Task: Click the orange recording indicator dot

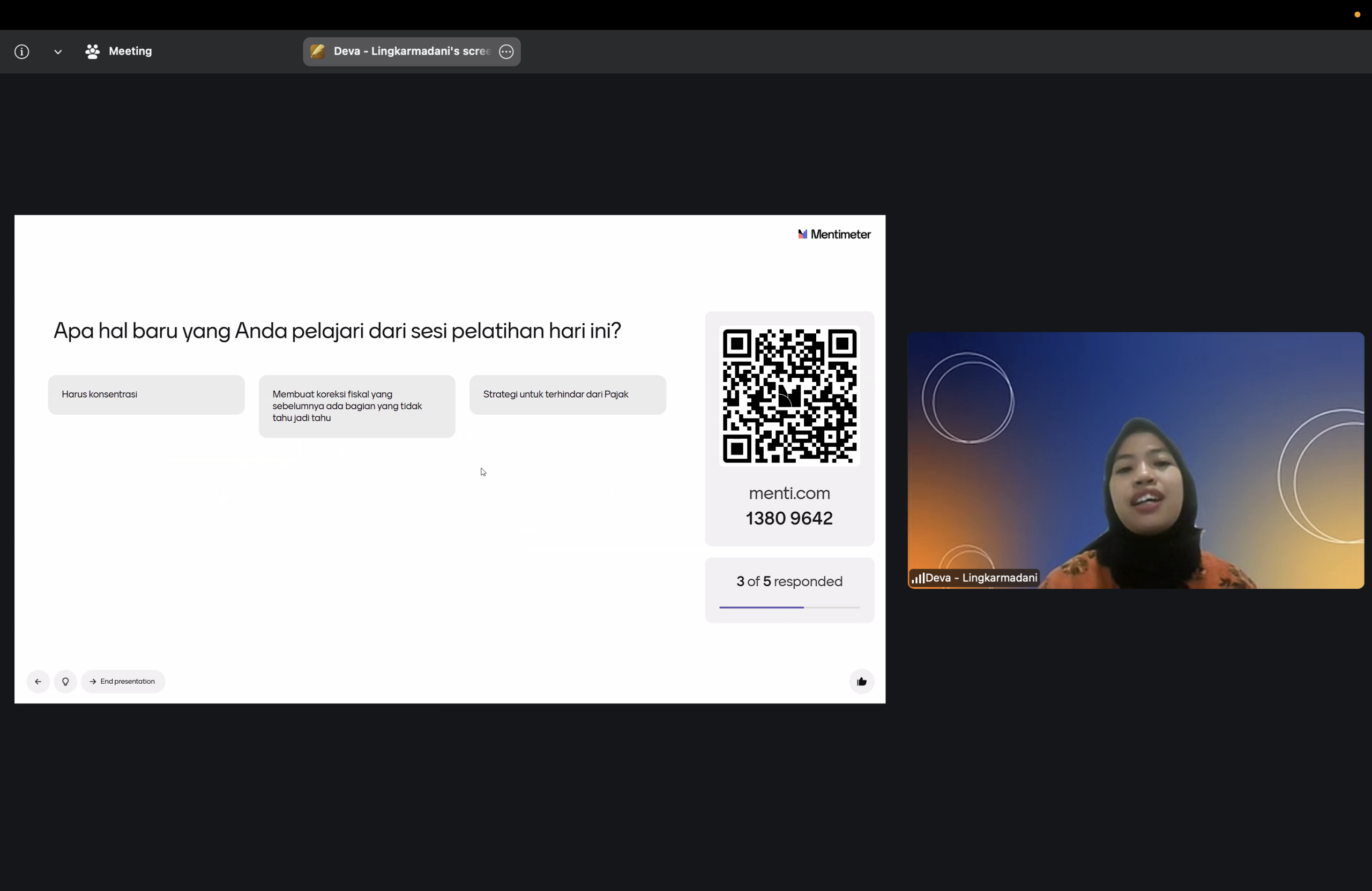Action: pyautogui.click(x=1357, y=14)
